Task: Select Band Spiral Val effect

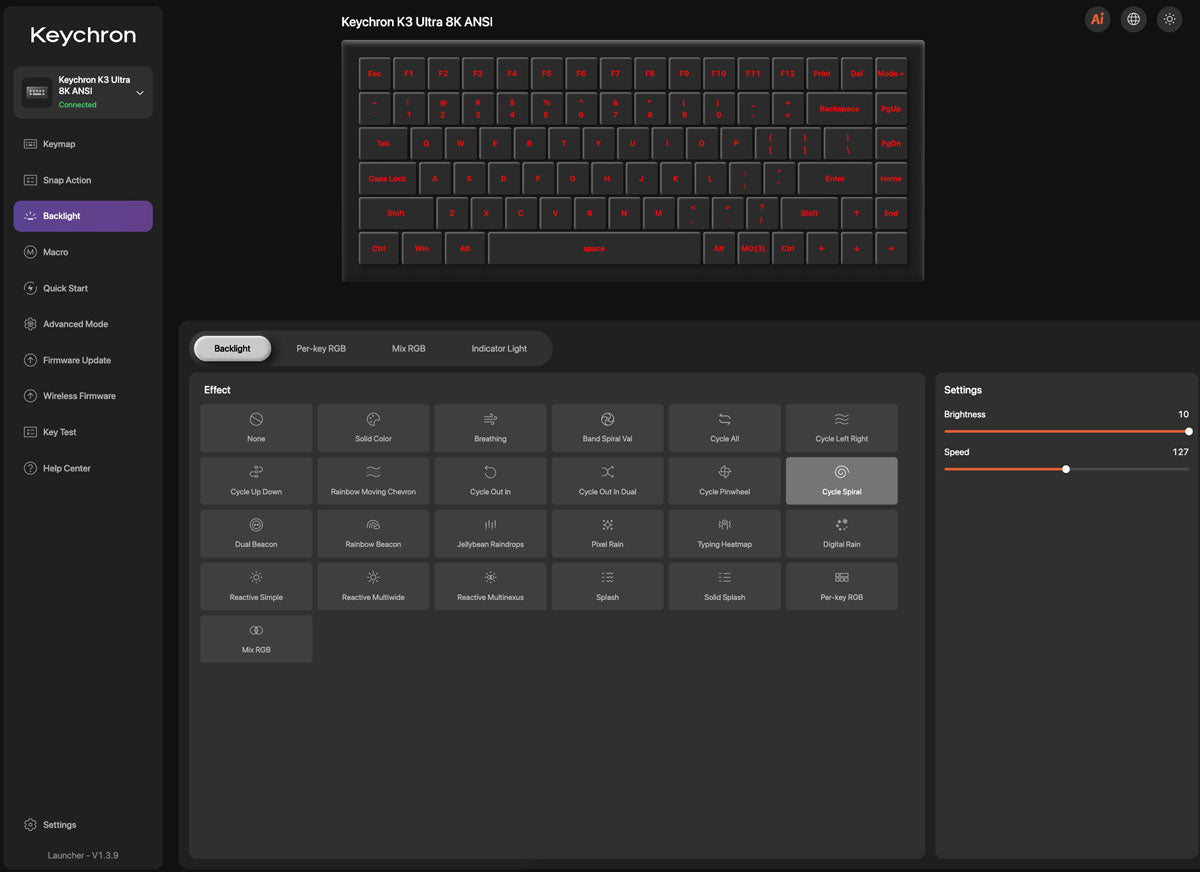Action: click(607, 428)
